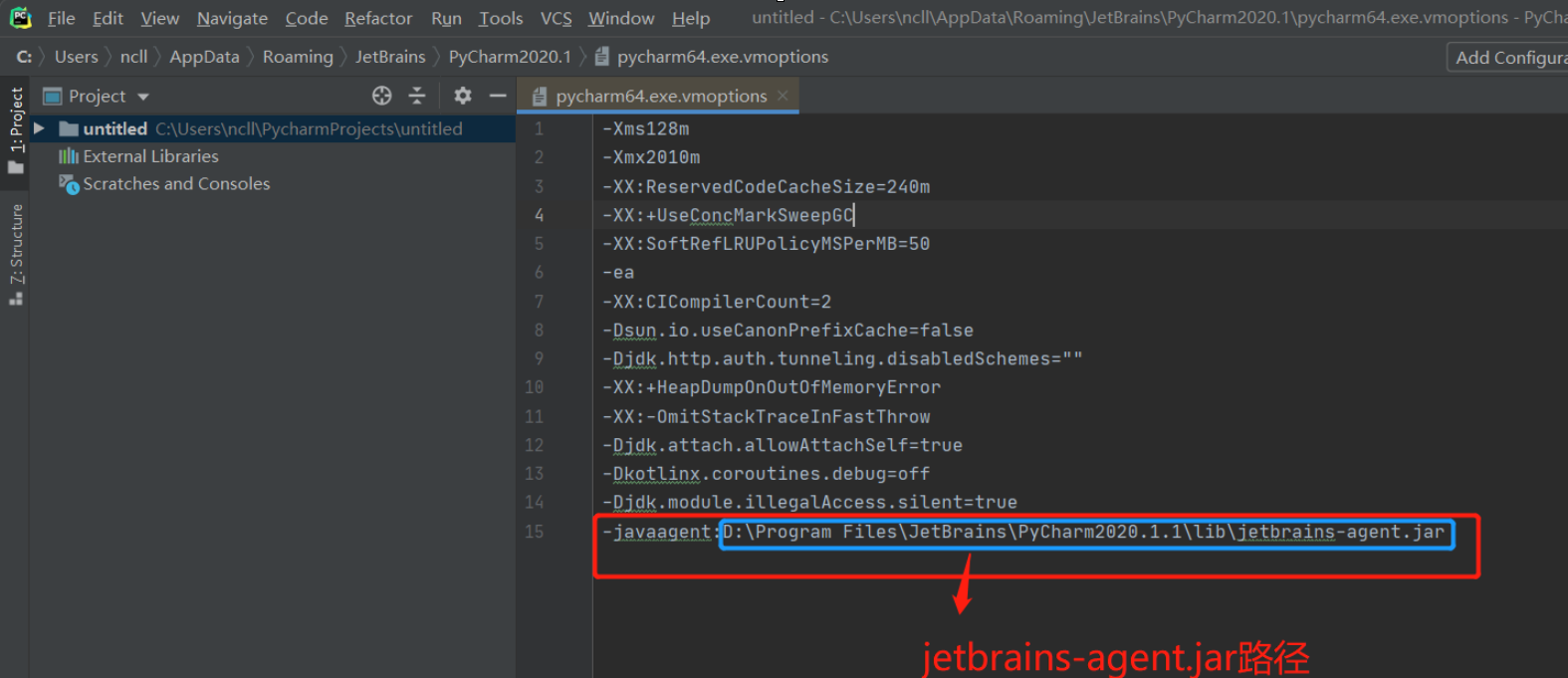Click -Djdk.http.auth.tunneling.disabledSchemes line

coord(842,358)
